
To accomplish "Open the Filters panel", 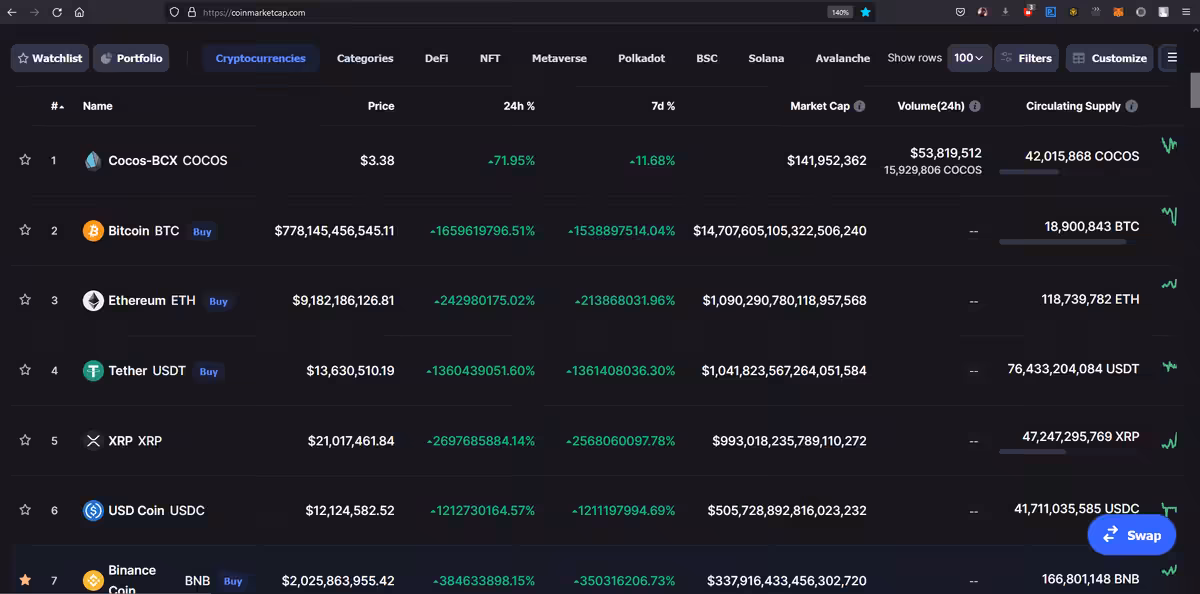I will 1026,58.
